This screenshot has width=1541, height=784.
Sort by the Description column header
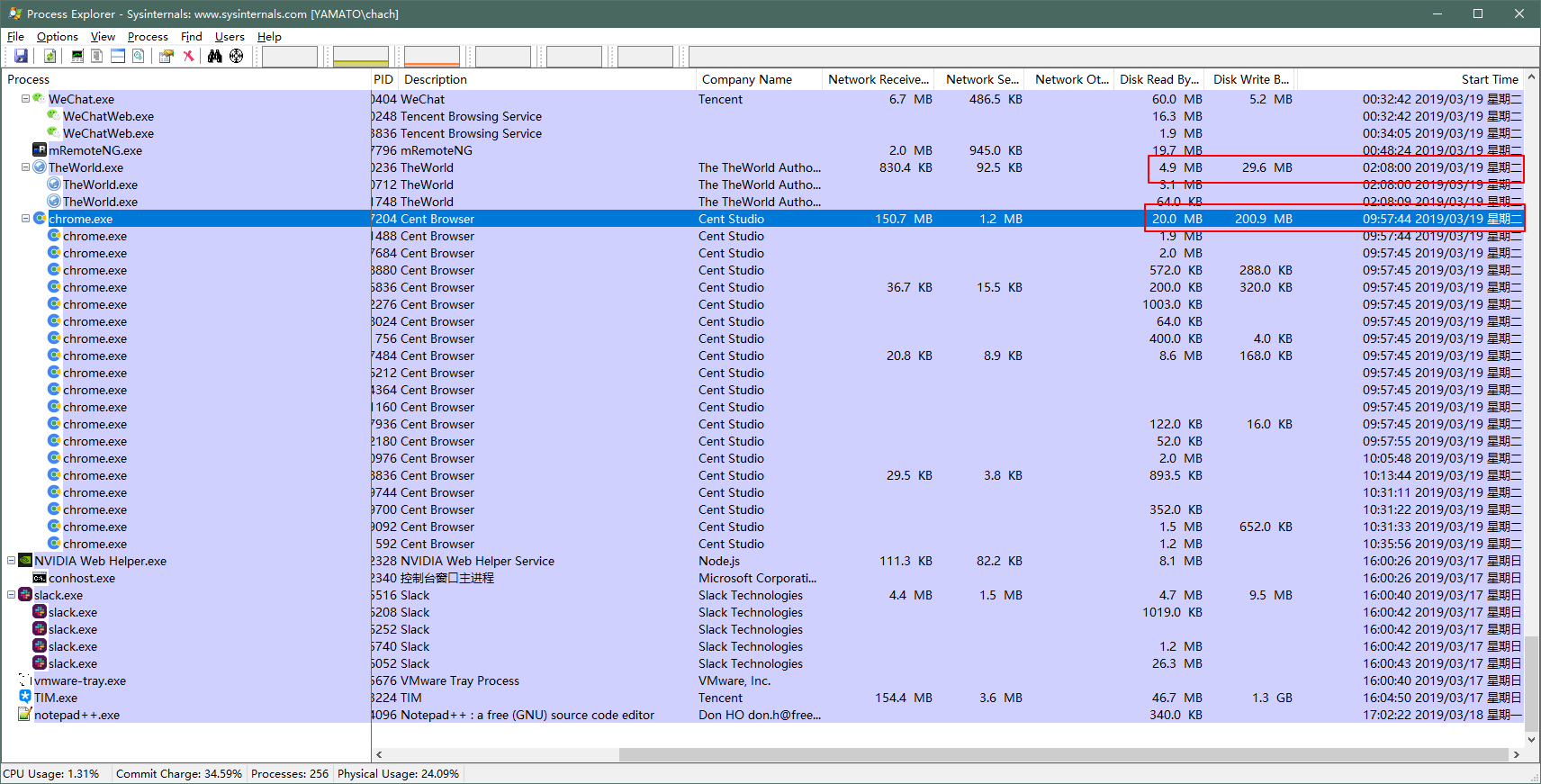(x=548, y=79)
